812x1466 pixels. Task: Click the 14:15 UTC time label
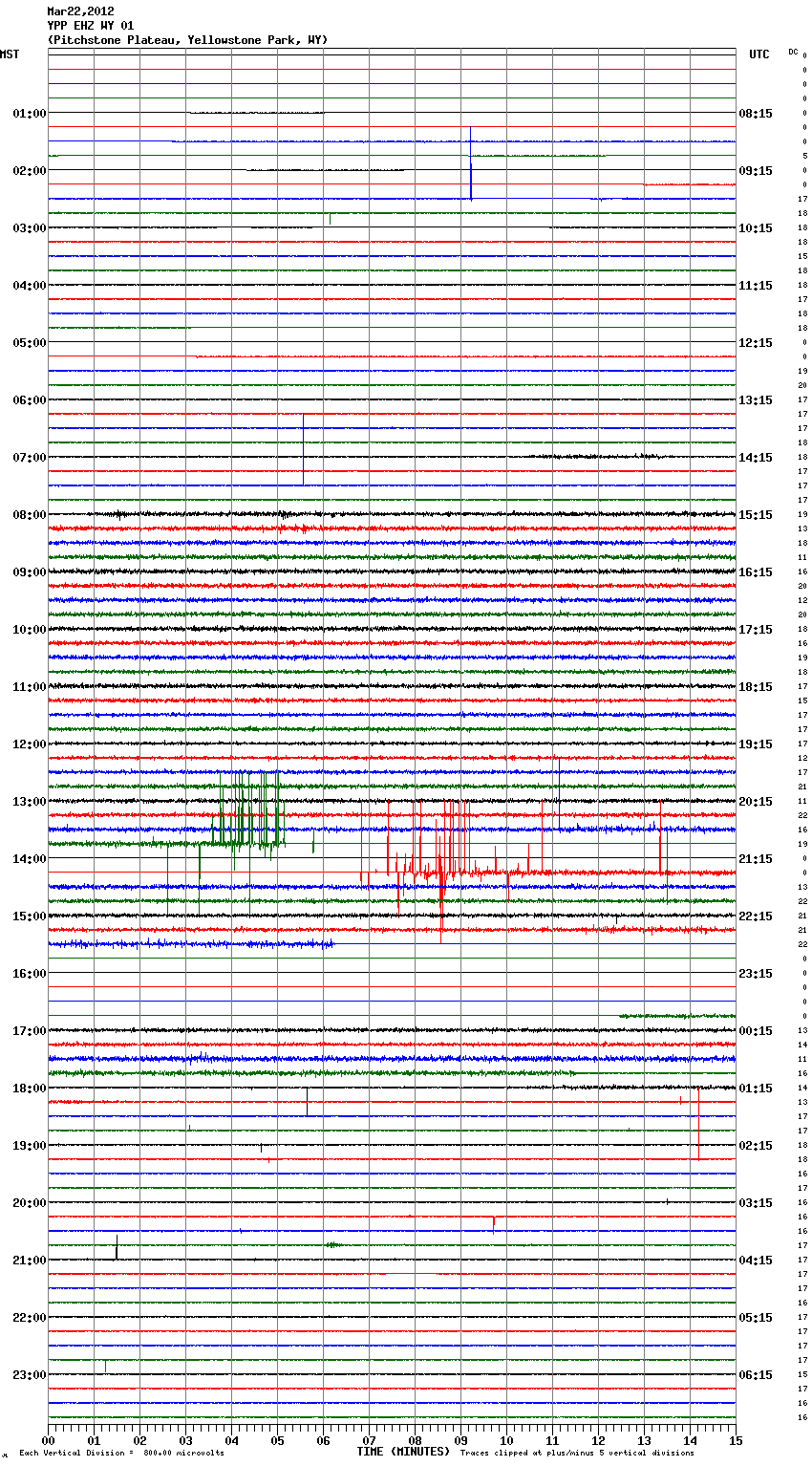point(756,458)
